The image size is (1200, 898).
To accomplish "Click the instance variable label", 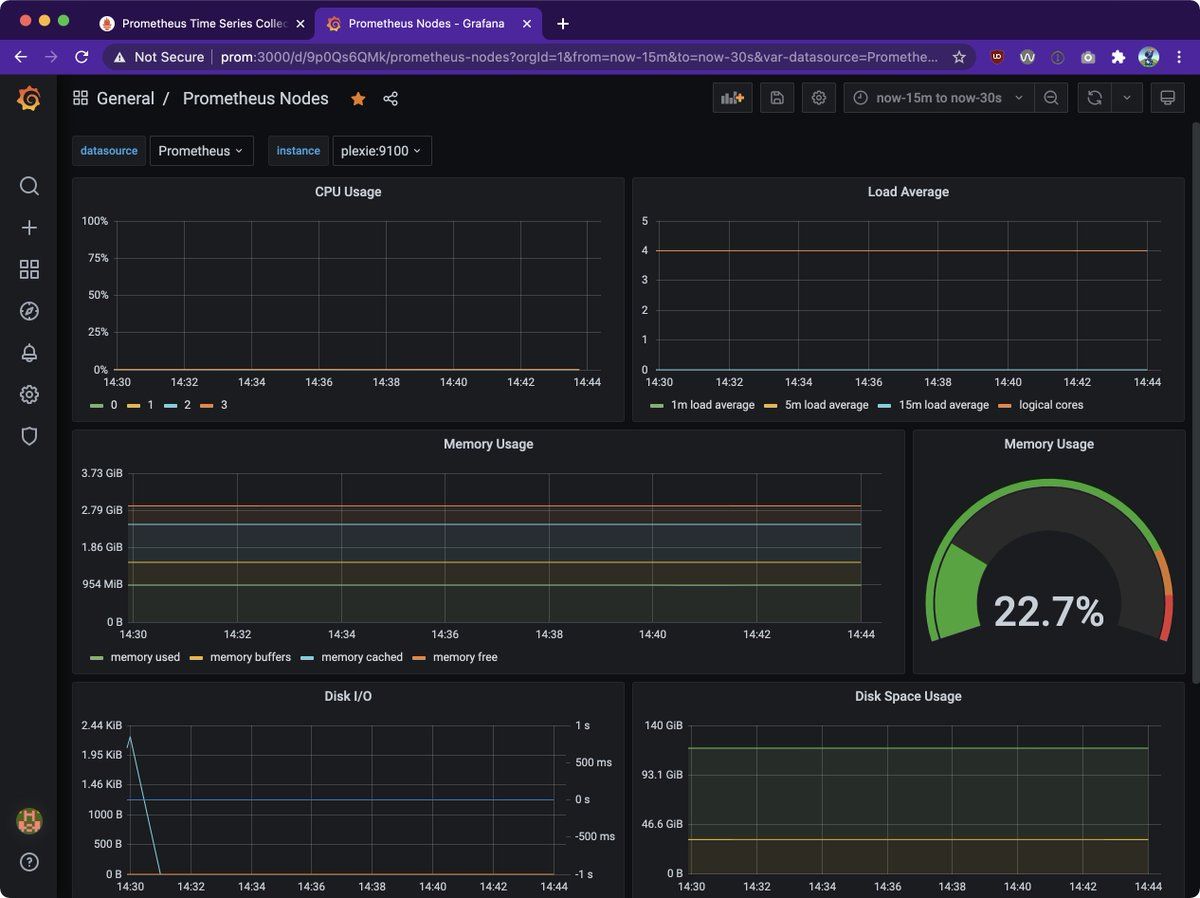I will click(x=298, y=151).
